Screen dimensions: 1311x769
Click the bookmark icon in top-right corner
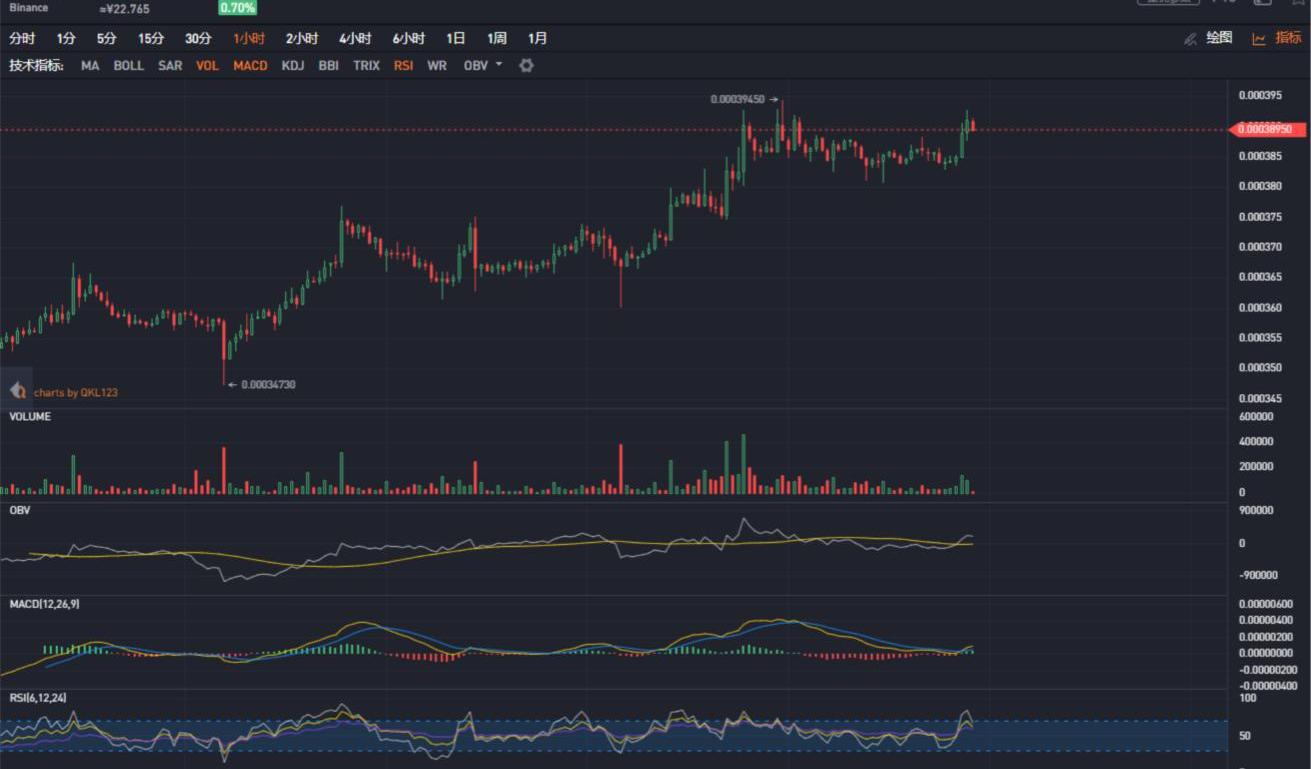click(x=1299, y=3)
